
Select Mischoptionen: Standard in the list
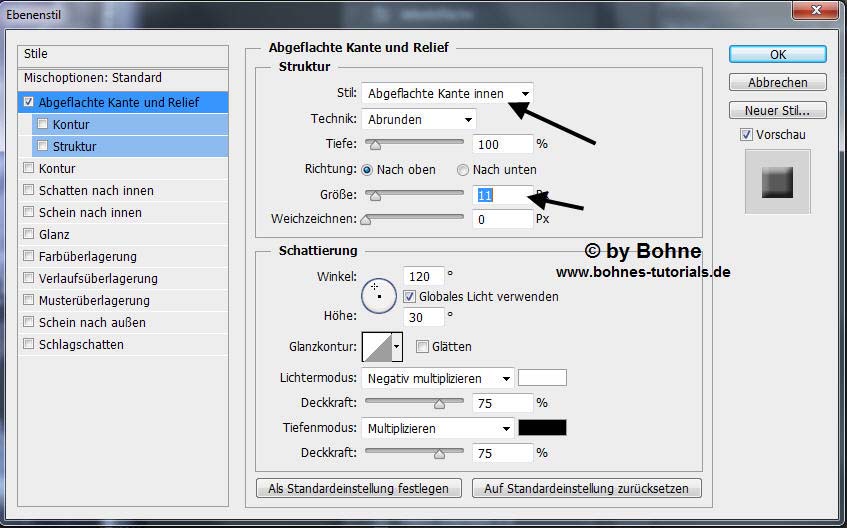click(92, 78)
